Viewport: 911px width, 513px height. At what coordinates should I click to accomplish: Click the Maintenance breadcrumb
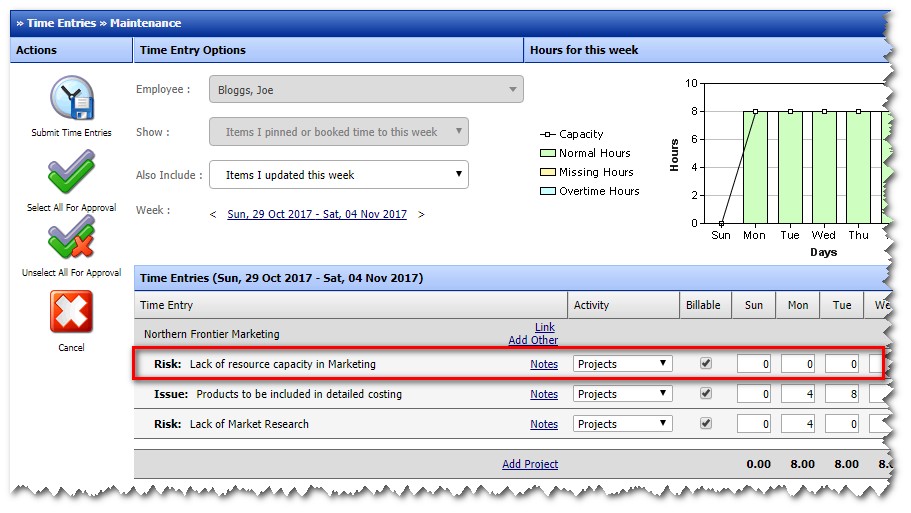(145, 23)
